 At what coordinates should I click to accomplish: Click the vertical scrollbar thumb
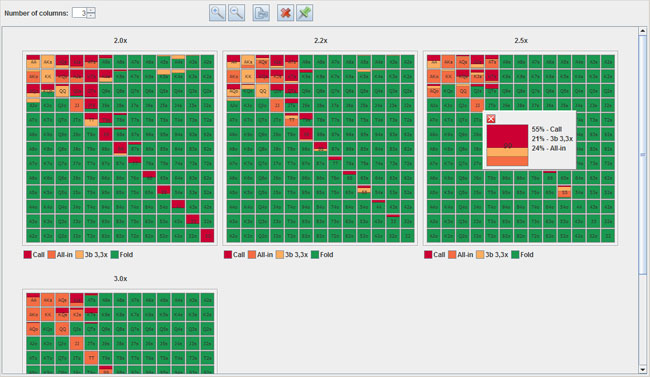pyautogui.click(x=643, y=155)
